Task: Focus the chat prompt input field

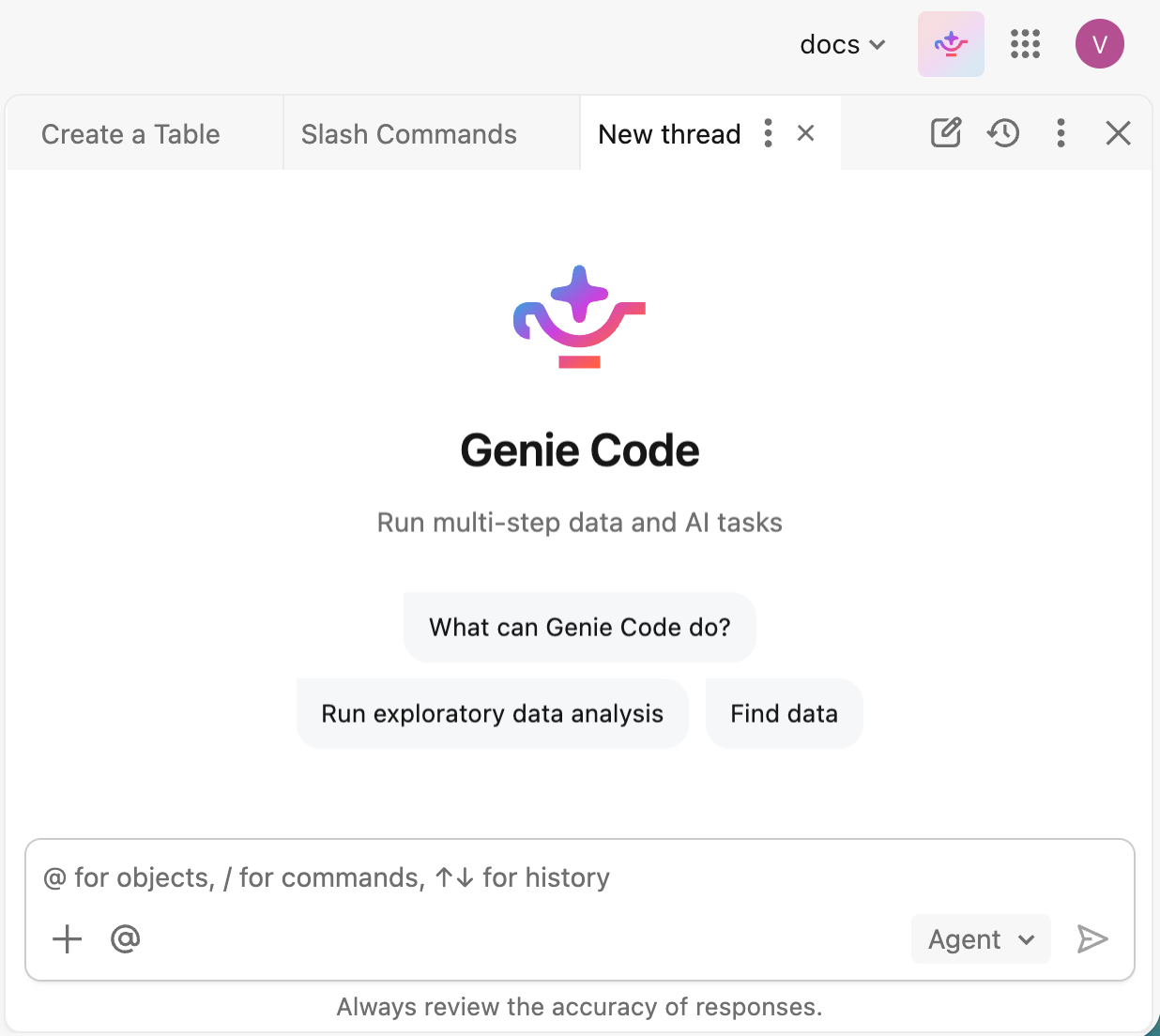Action: [580, 877]
